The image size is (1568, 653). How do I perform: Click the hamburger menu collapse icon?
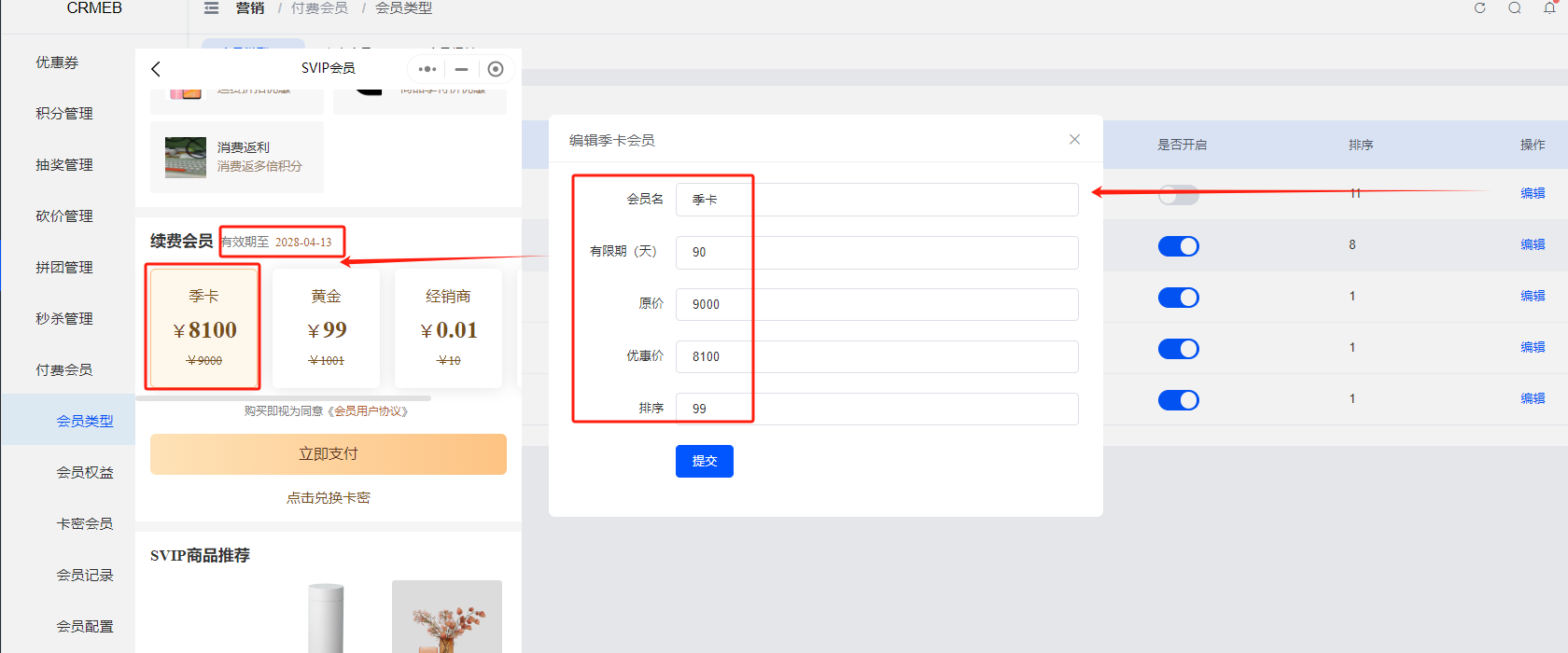tap(212, 8)
